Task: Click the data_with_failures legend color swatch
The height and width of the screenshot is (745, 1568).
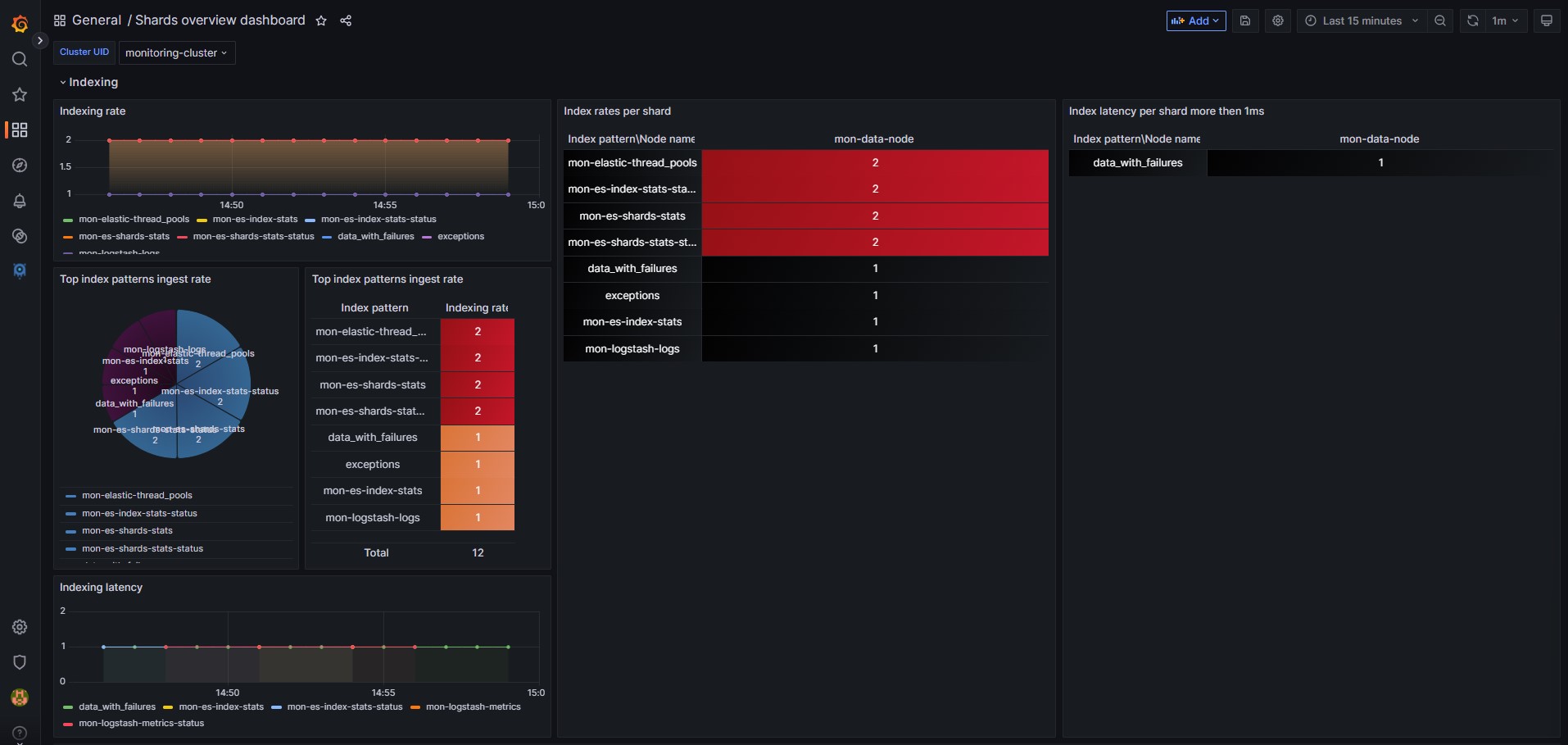Action: click(329, 237)
